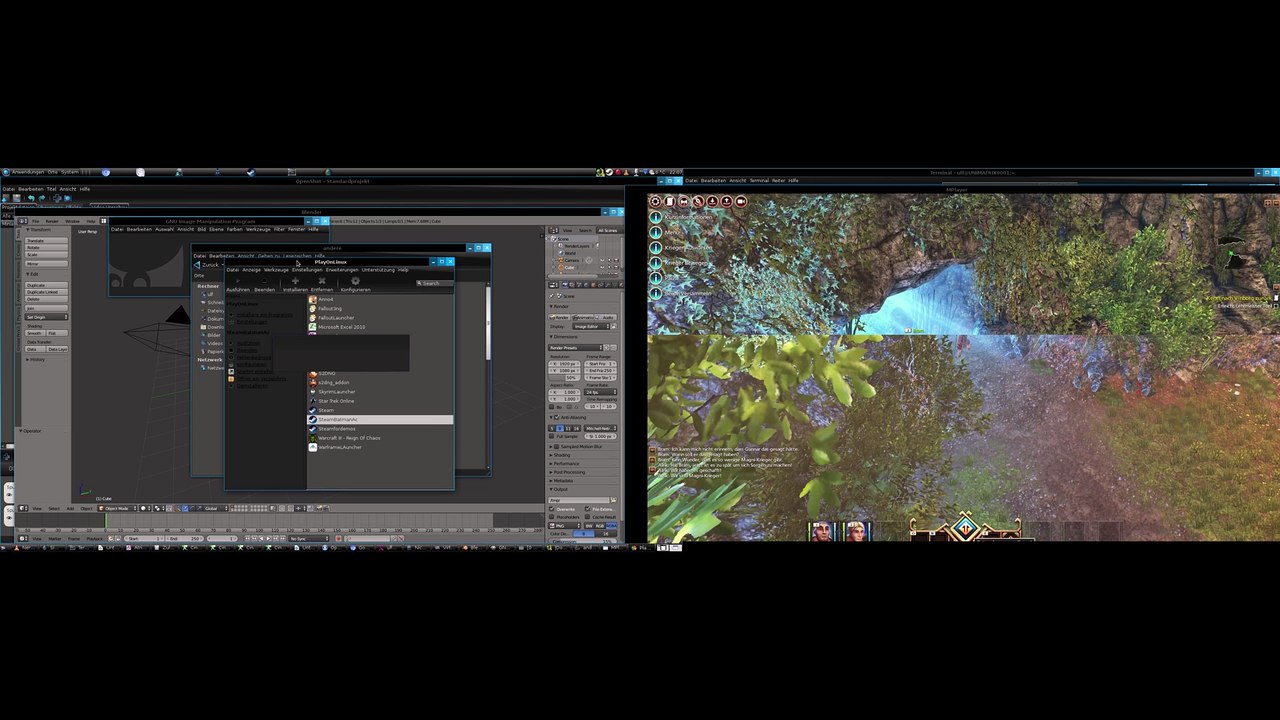Click the undo arrow in OpenShot toolbar

[31, 198]
